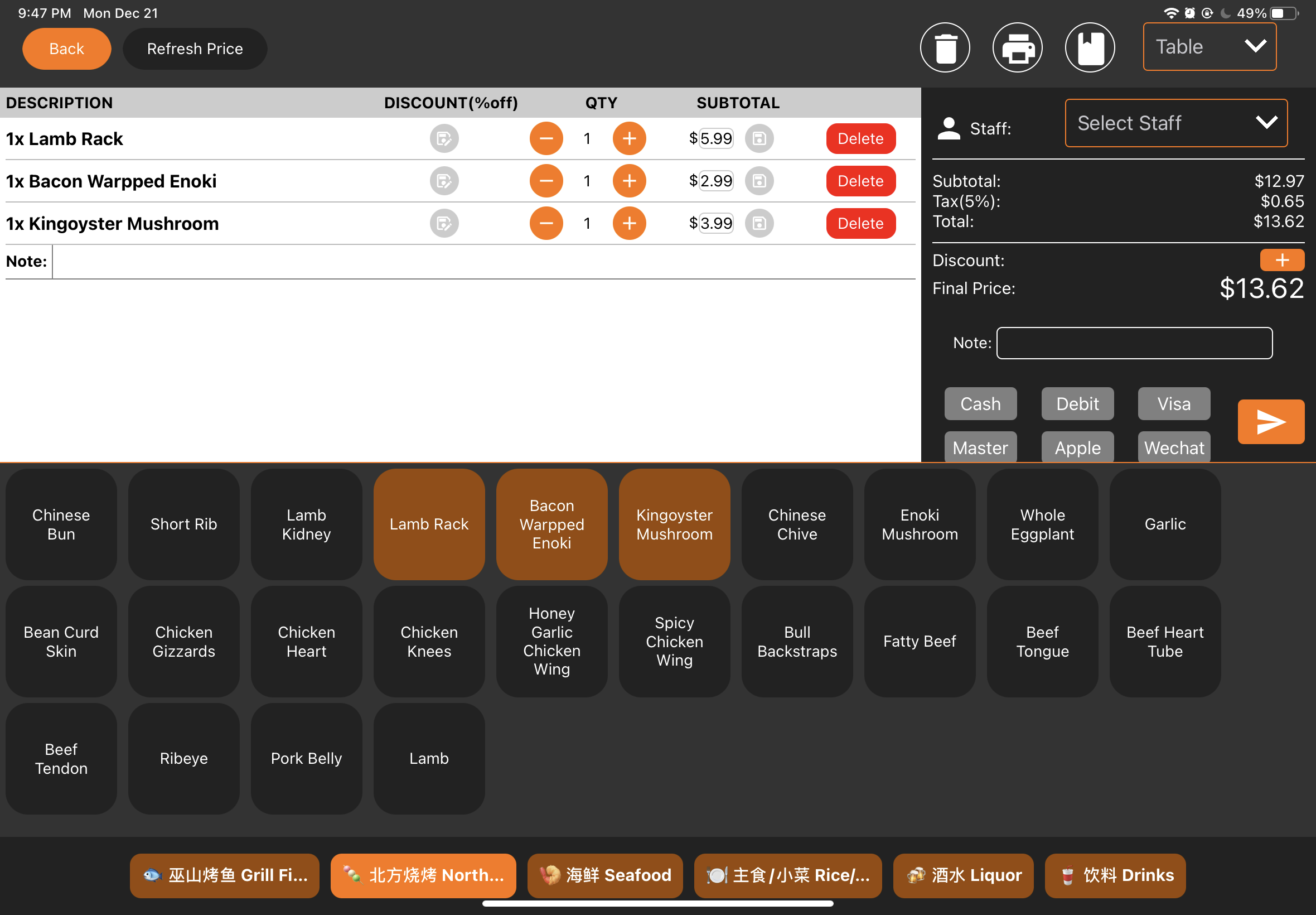The width and height of the screenshot is (1316, 915).
Task: Open the print receipt icon
Action: point(1018,47)
